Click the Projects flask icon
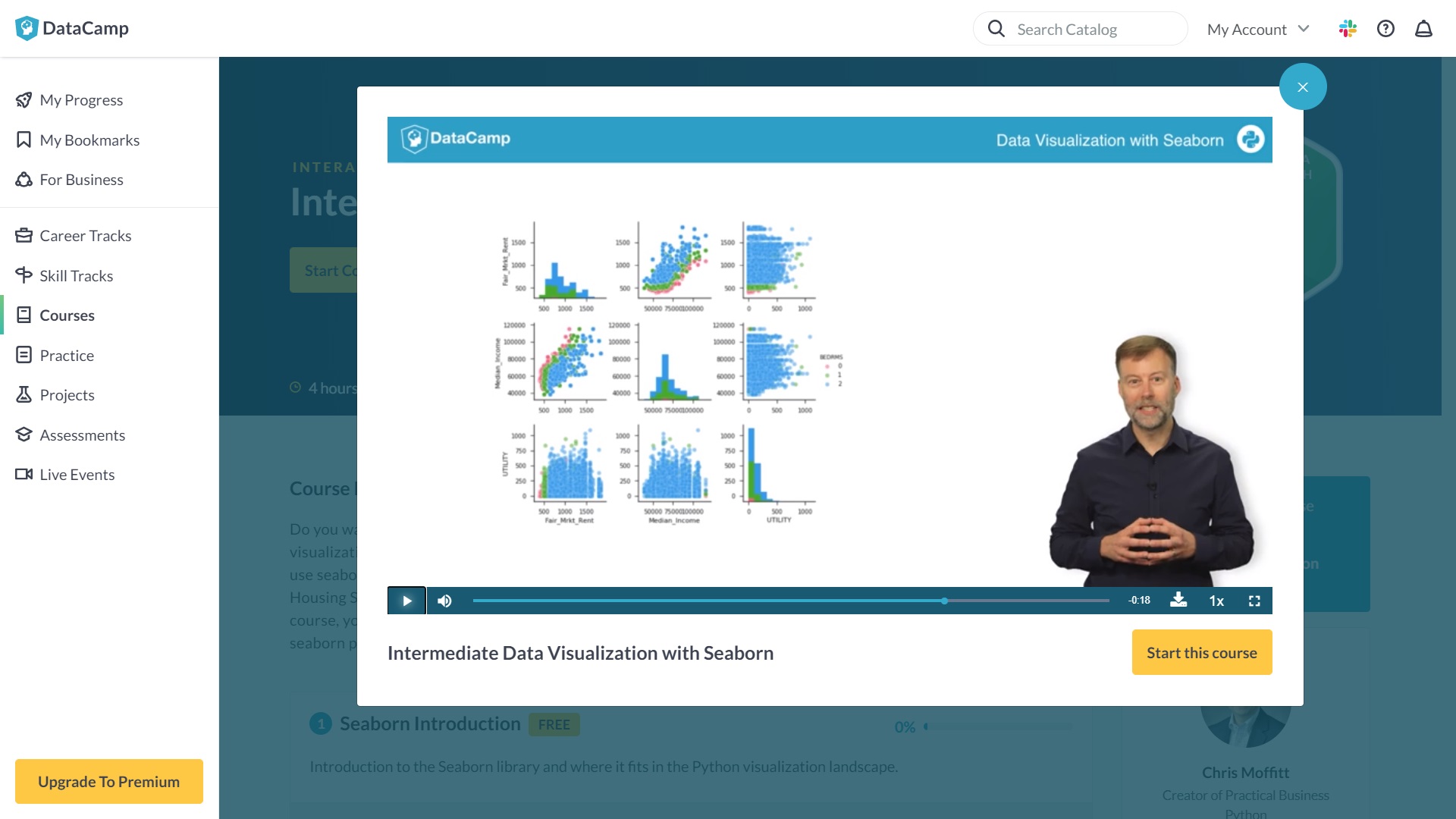Viewport: 1456px width, 819px height. [24, 394]
